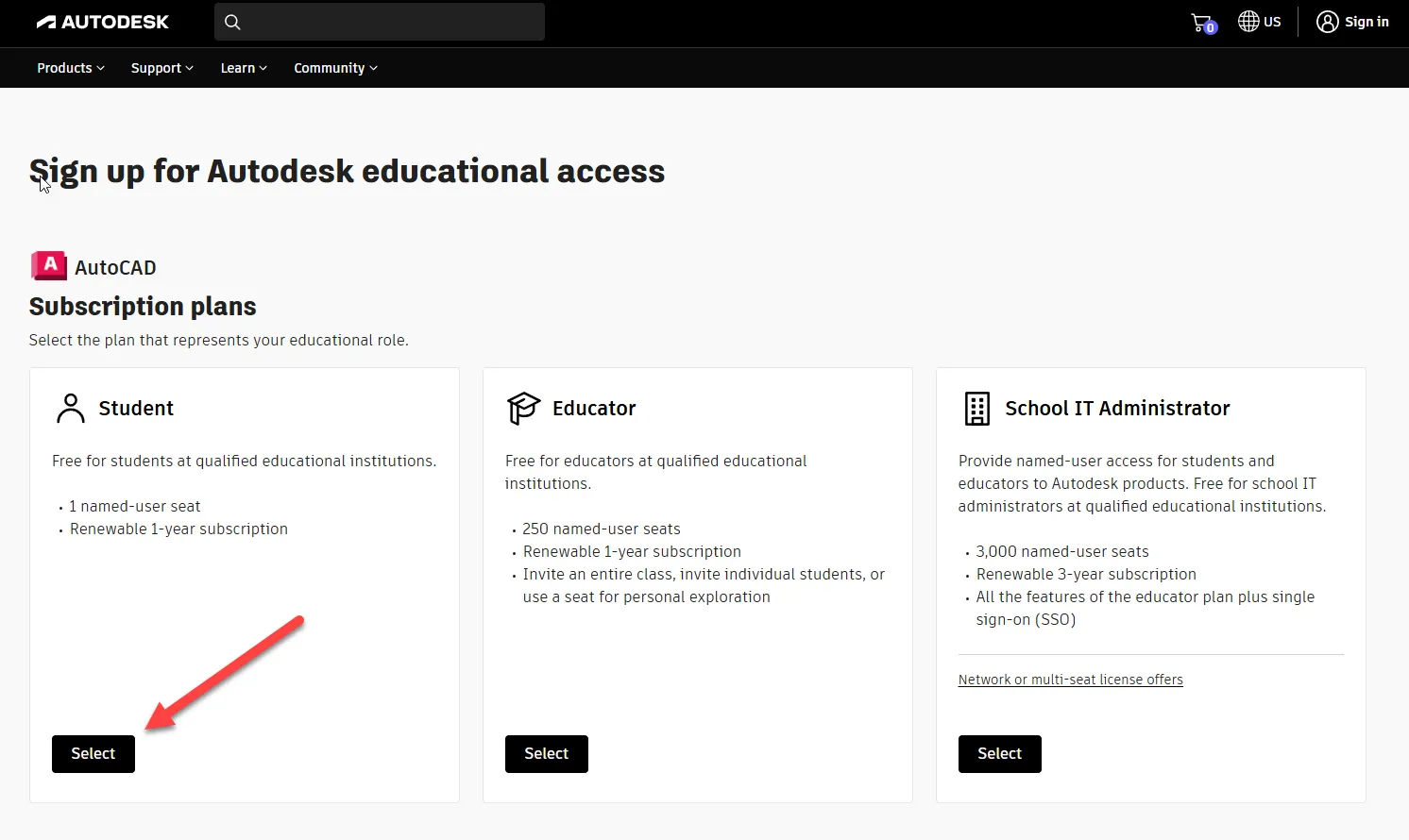The width and height of the screenshot is (1409, 840).
Task: Click the Autodesk logo
Action: pyautogui.click(x=101, y=21)
